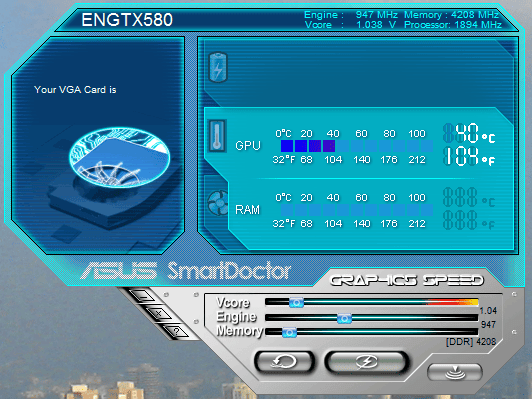Image resolution: width=532 pixels, height=399 pixels.
Task: Click the Vcore 1.038 V readout
Action: pos(350,25)
